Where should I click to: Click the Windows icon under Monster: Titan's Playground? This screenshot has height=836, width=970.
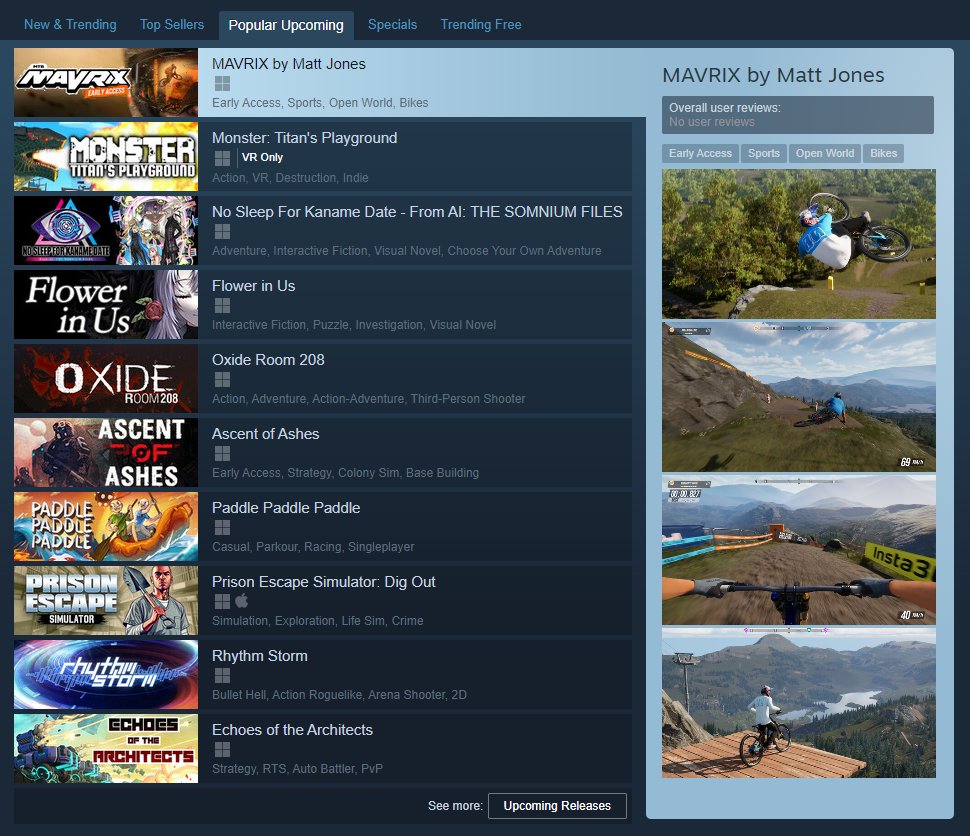click(x=221, y=157)
